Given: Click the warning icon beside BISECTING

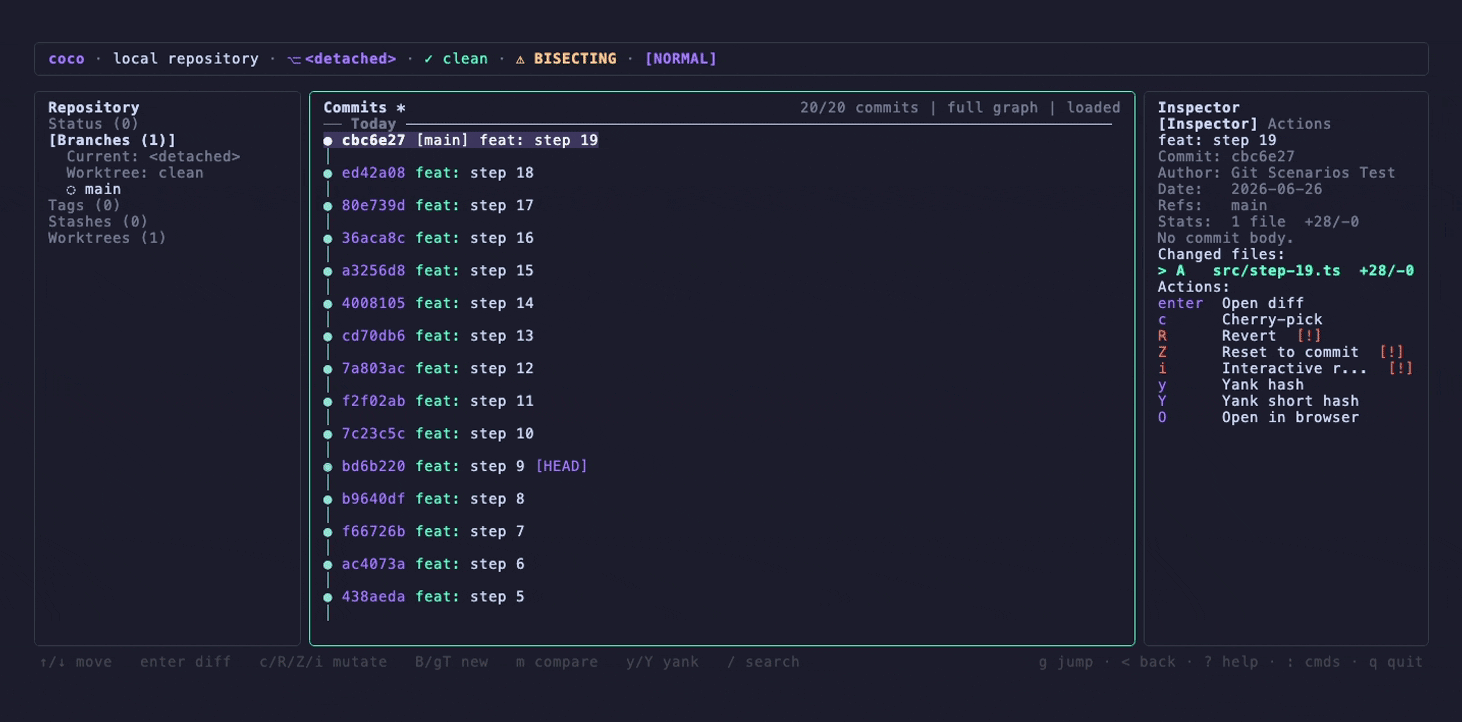Looking at the screenshot, I should (520, 59).
